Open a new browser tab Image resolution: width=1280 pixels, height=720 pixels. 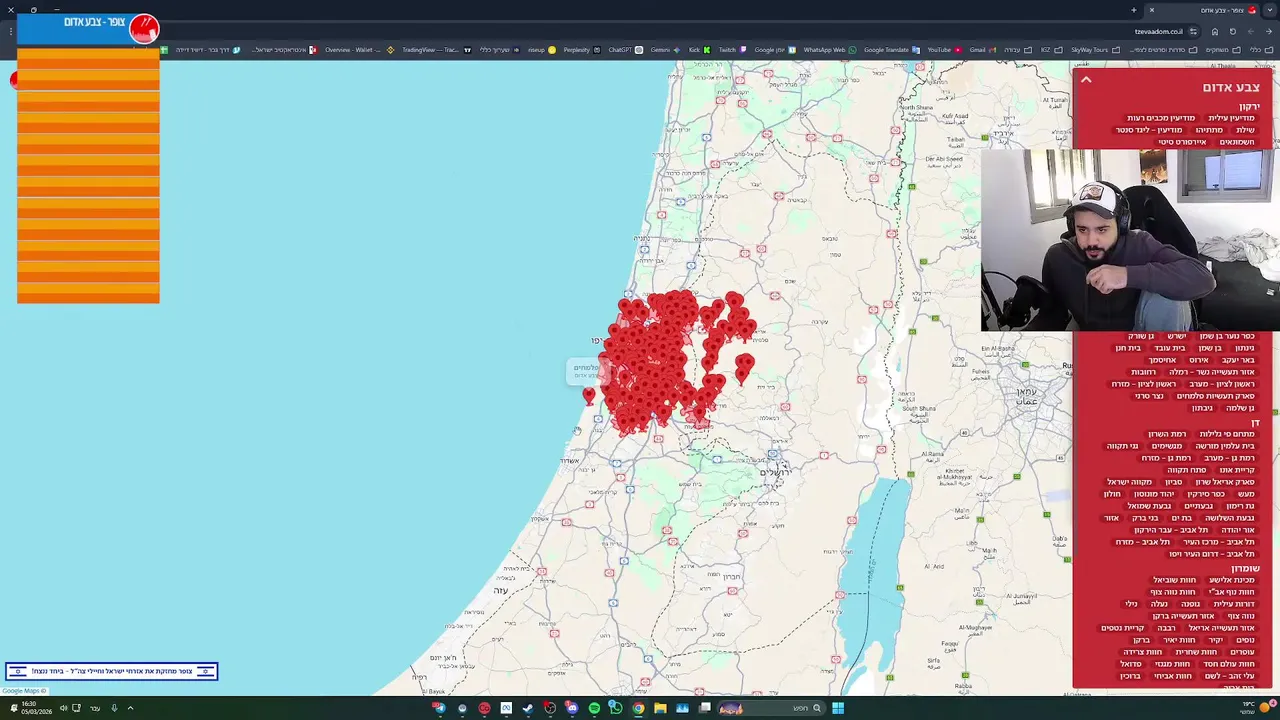coord(1134,10)
